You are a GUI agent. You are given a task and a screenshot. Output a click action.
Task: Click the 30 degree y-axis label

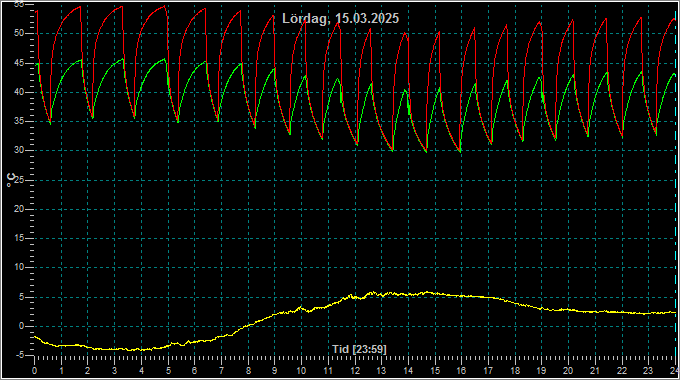tap(18, 151)
